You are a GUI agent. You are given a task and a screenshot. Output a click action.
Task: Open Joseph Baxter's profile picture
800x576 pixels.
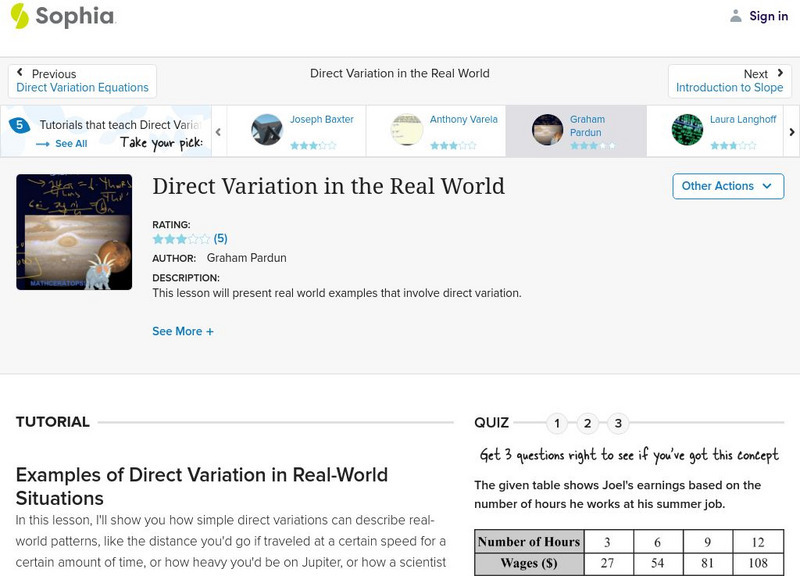coord(266,128)
